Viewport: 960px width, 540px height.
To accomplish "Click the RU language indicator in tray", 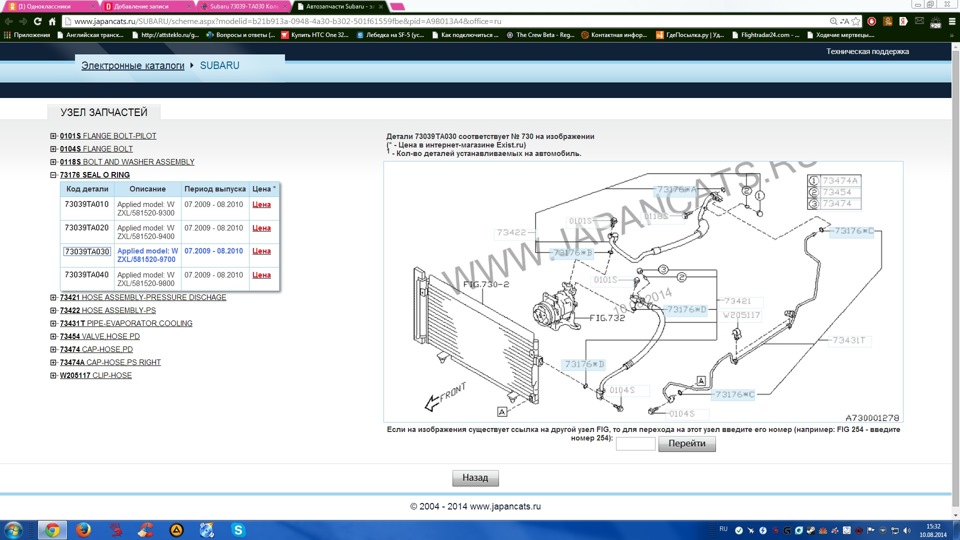I will [723, 529].
